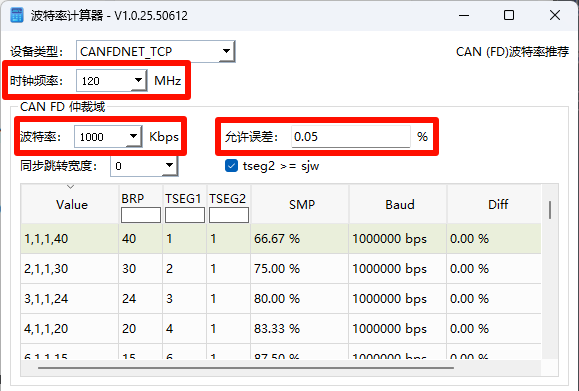Click the 允许误差 input field with 0.05

[x=351, y=137]
